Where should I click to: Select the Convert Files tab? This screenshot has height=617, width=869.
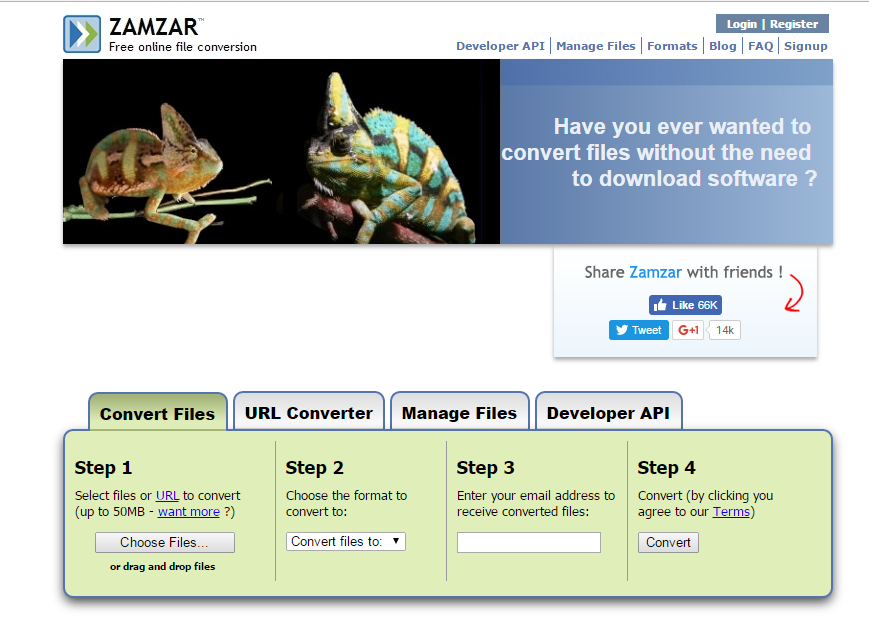point(158,412)
